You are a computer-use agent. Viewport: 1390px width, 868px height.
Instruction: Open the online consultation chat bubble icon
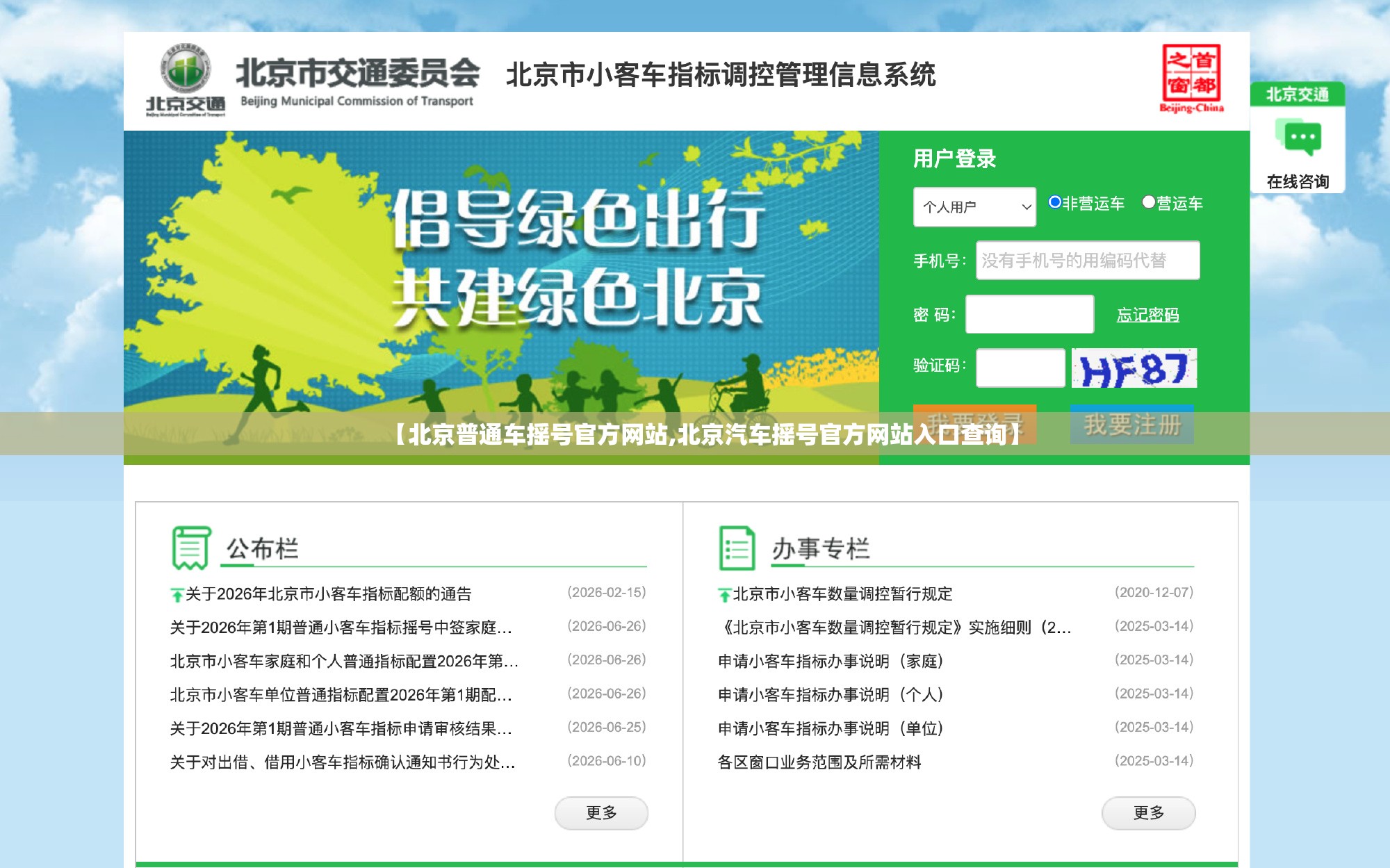1298,138
